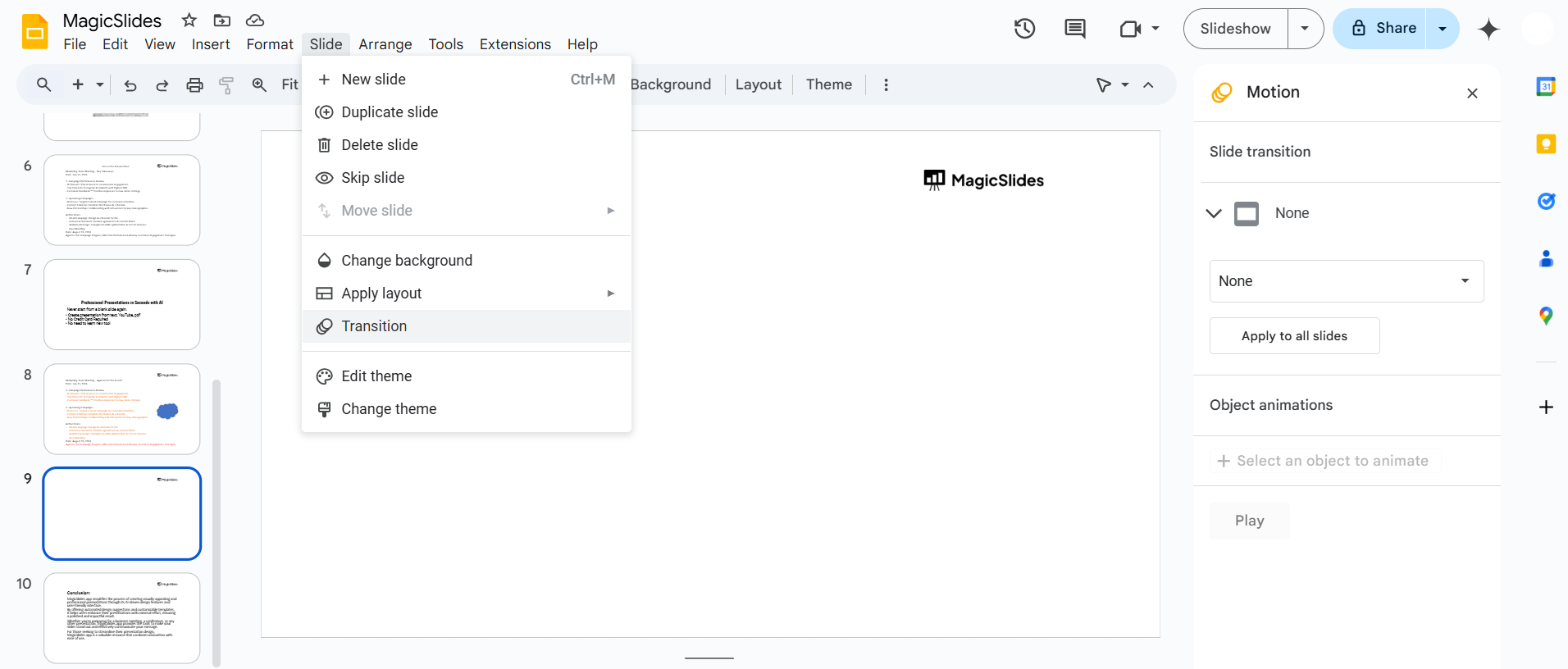The image size is (1568, 669).
Task: Choose Skip slide from the menu
Action: pos(372,178)
